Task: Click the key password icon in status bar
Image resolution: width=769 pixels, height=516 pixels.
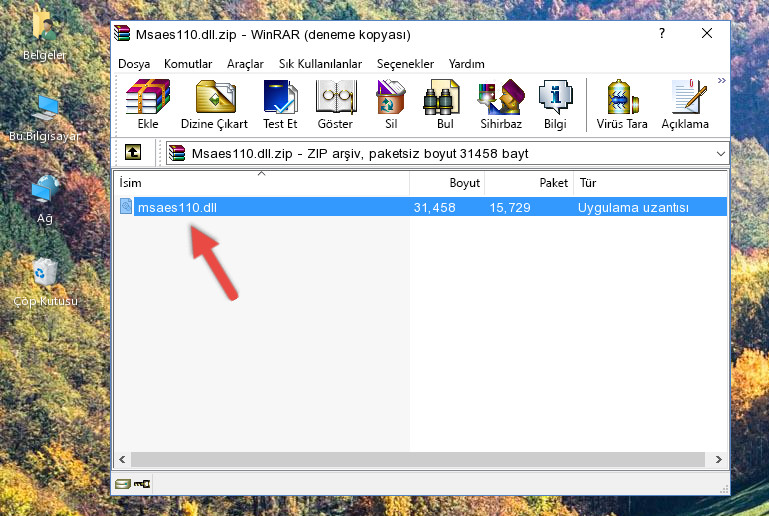Action: (x=142, y=484)
